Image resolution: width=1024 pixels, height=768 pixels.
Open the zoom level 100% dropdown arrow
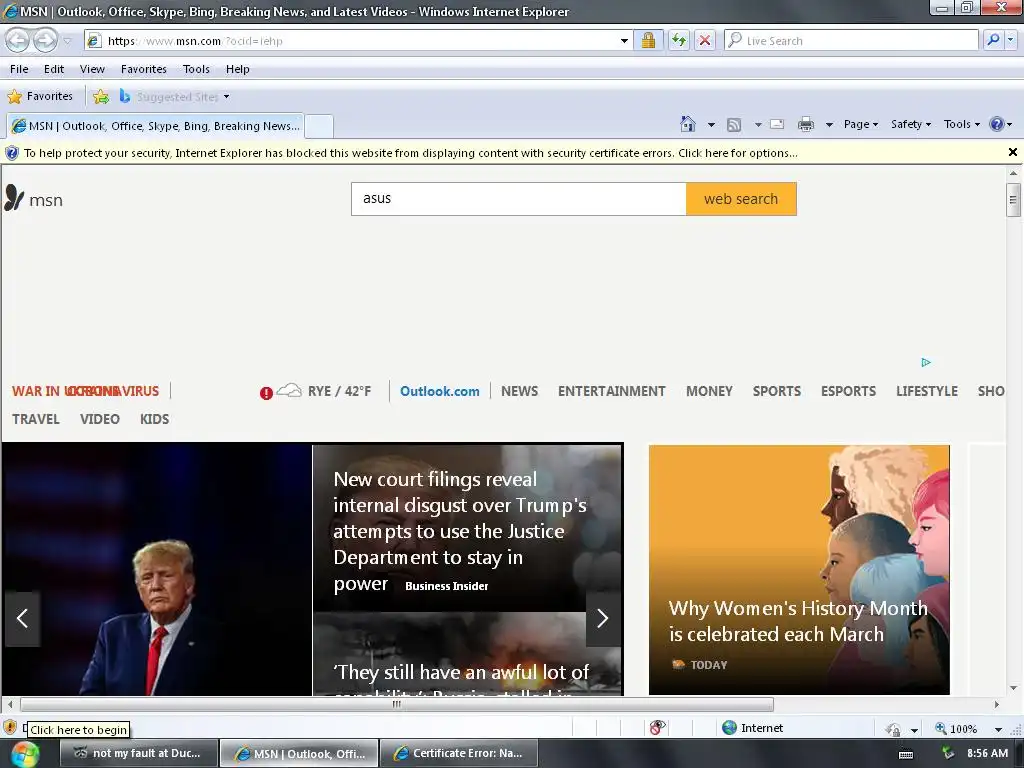(998, 729)
